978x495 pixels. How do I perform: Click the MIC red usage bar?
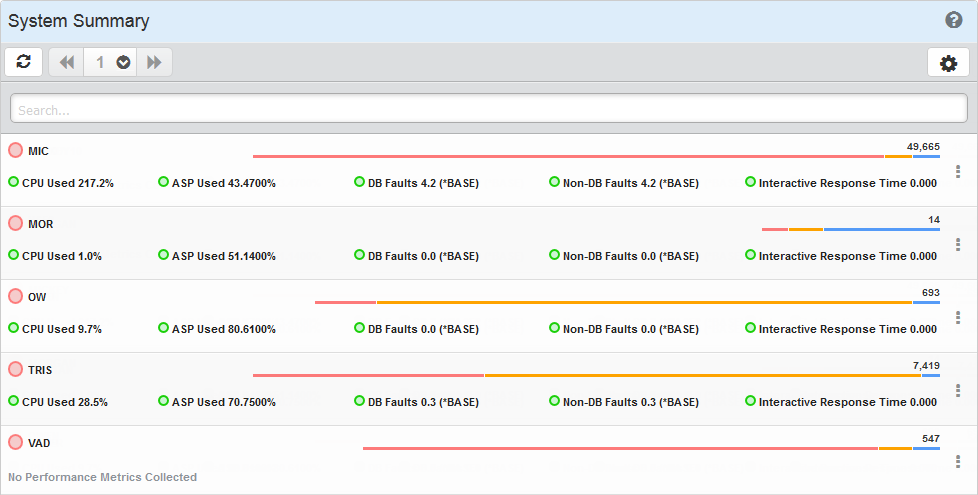click(567, 156)
